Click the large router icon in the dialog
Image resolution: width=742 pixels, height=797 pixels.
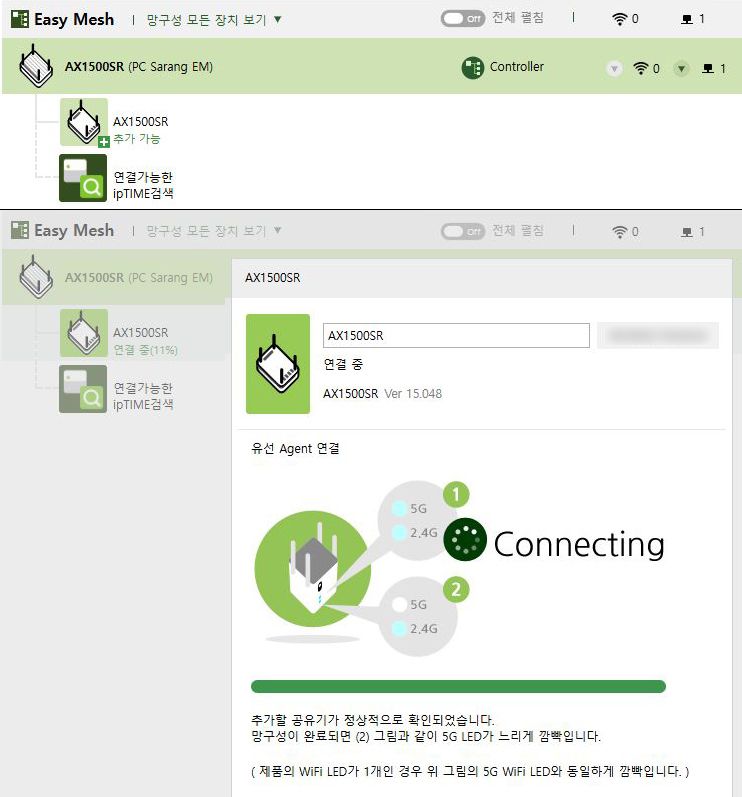click(277, 364)
